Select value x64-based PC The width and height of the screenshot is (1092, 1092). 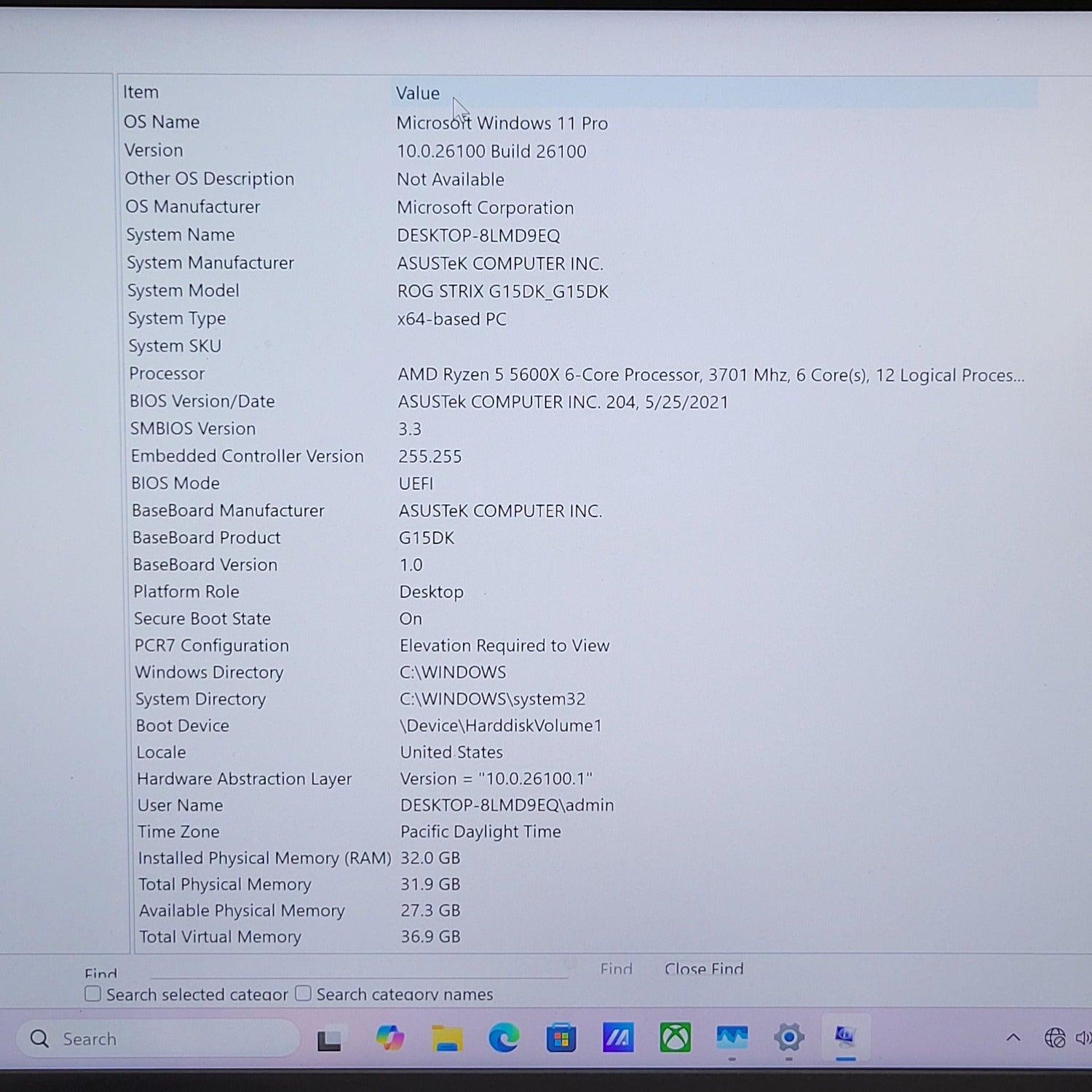(452, 319)
